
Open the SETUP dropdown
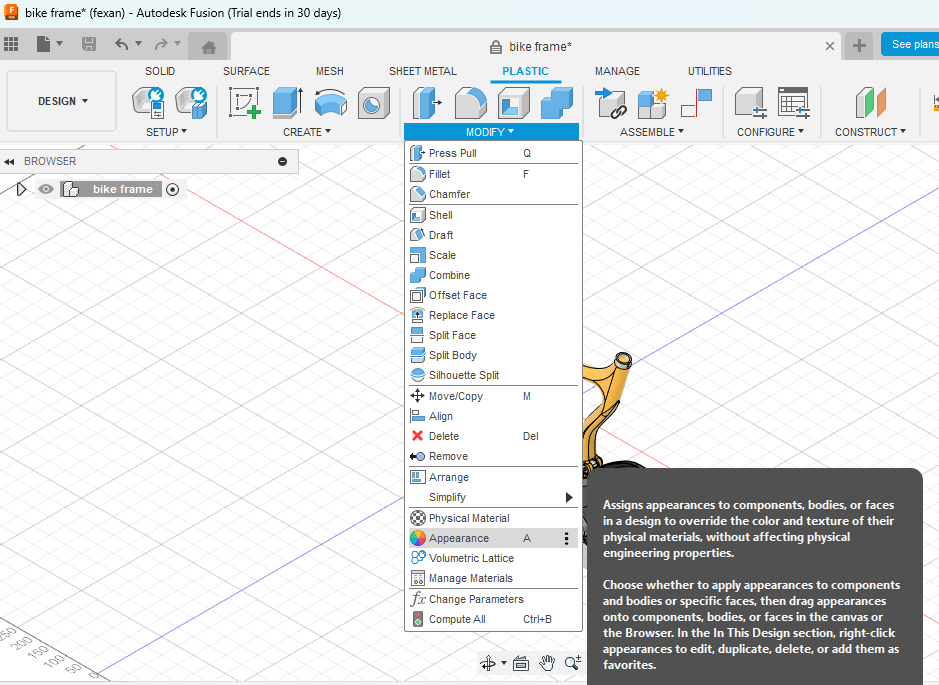[x=166, y=132]
